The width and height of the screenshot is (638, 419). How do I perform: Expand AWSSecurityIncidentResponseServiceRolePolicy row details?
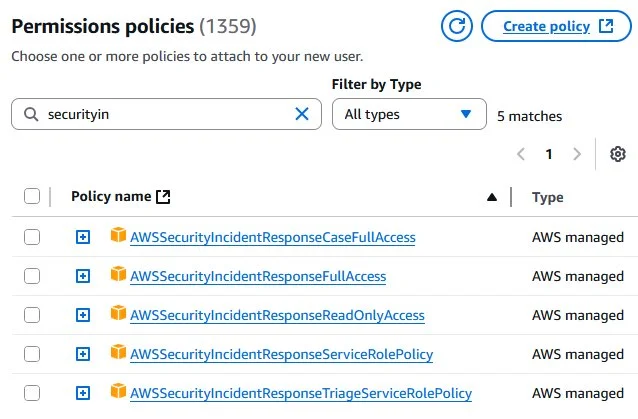[83, 354]
